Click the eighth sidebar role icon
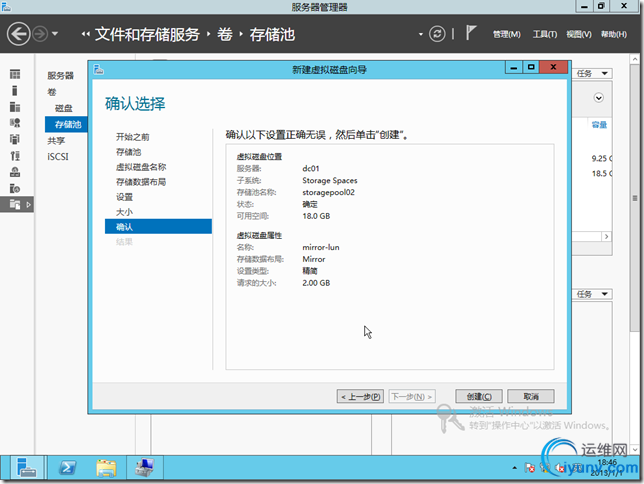 click(x=15, y=189)
